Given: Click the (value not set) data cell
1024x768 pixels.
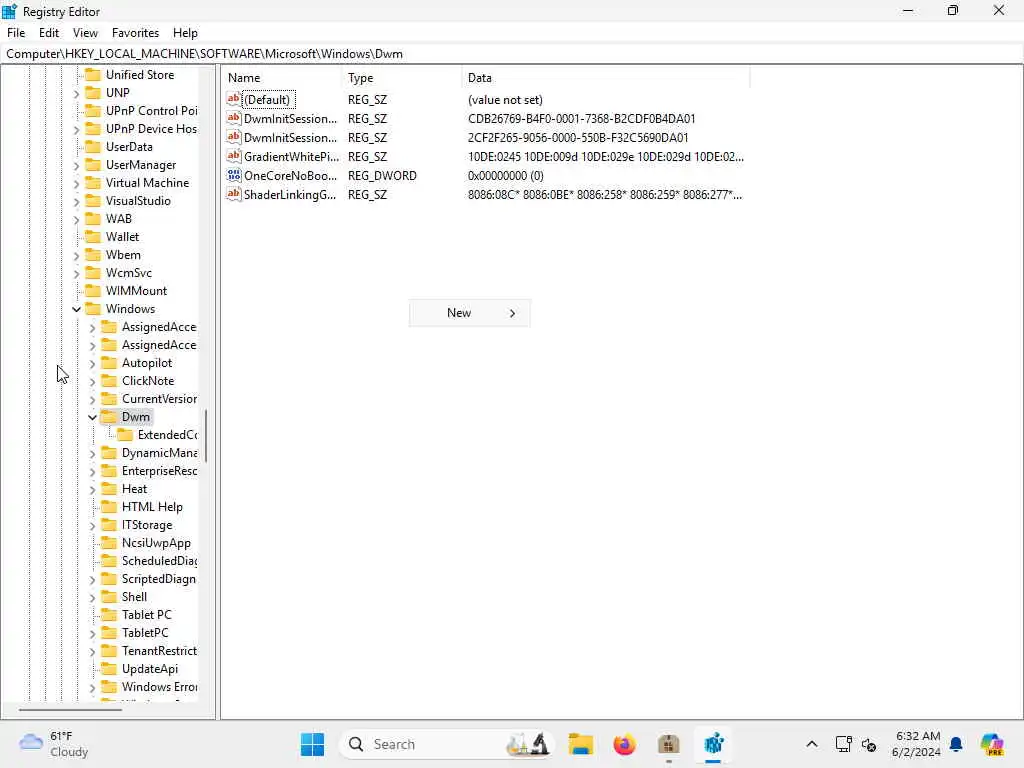Looking at the screenshot, I should coord(505,100).
